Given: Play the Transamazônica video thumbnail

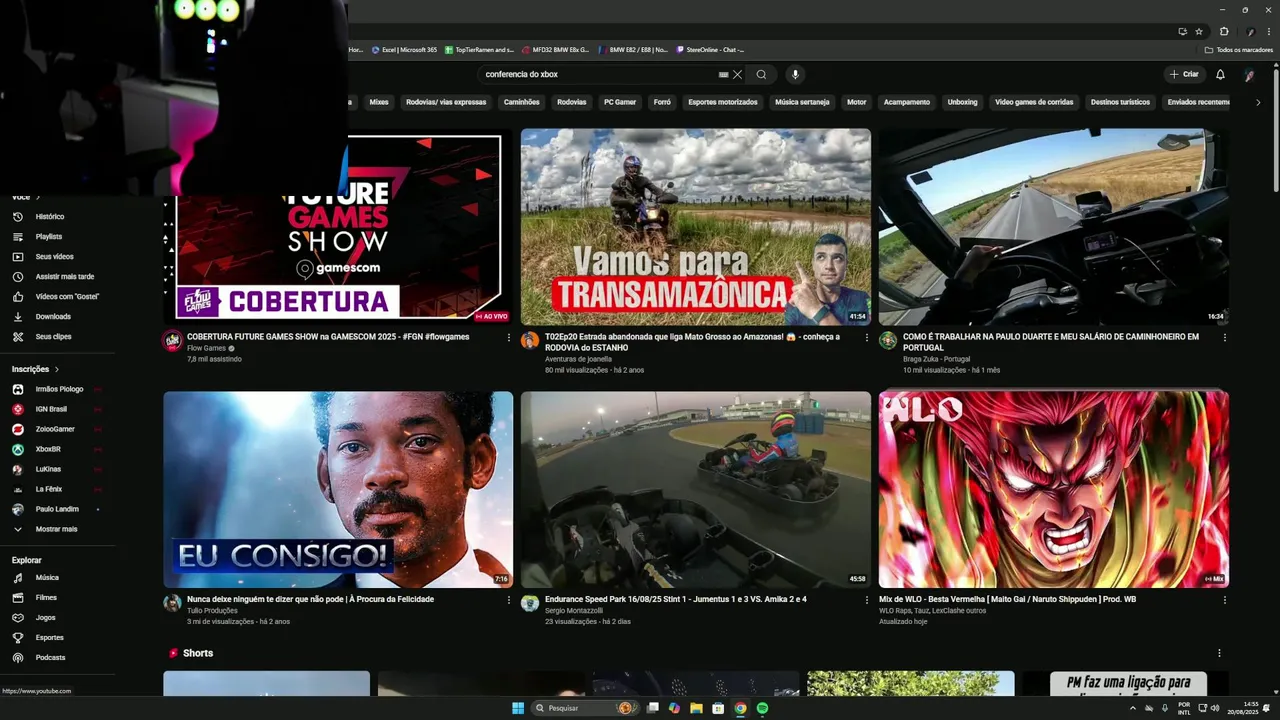Looking at the screenshot, I should (696, 226).
